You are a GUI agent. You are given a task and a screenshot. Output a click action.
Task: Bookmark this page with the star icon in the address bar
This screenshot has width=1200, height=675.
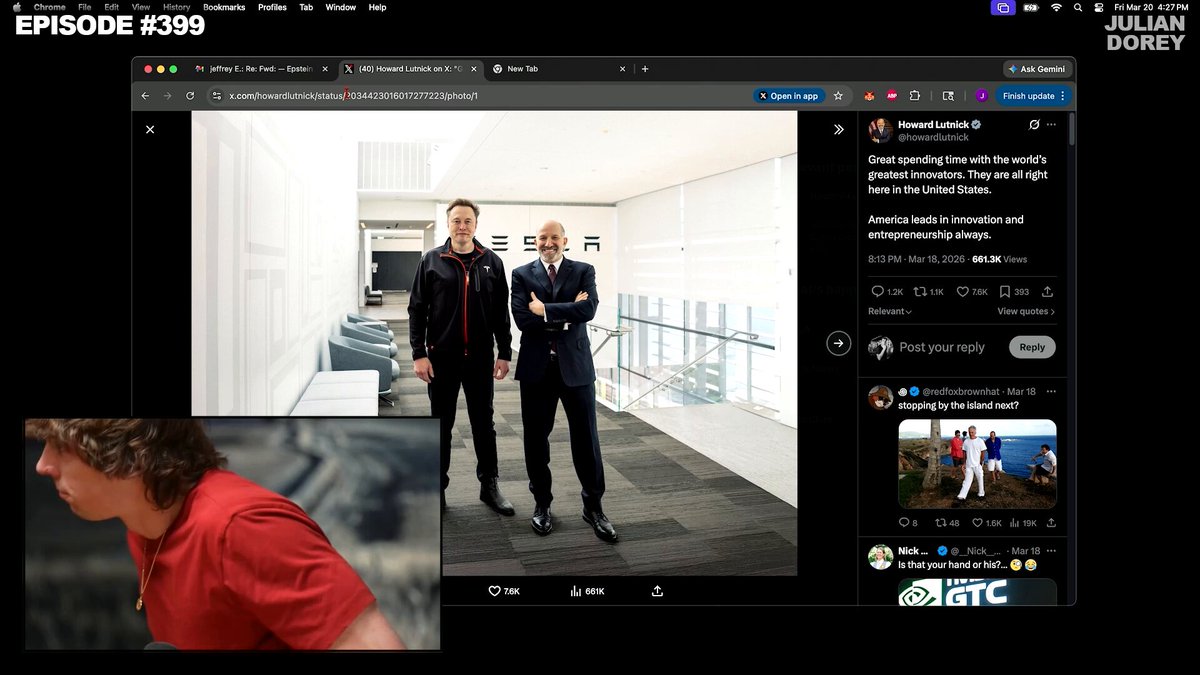click(838, 96)
